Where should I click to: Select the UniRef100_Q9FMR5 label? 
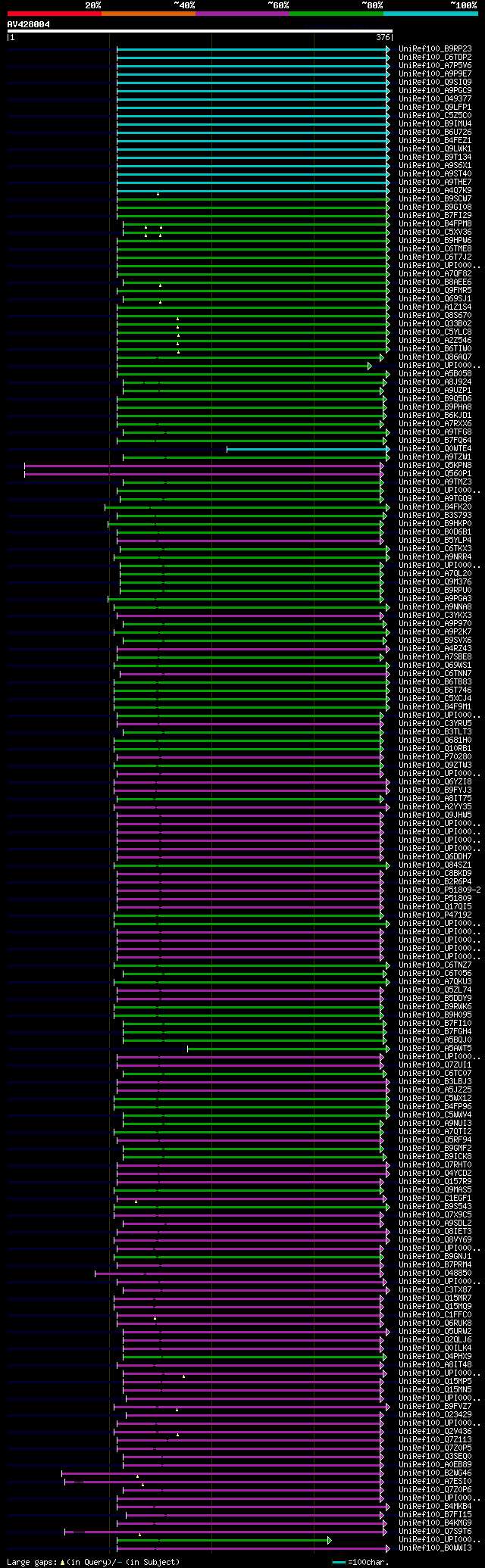(x=435, y=291)
